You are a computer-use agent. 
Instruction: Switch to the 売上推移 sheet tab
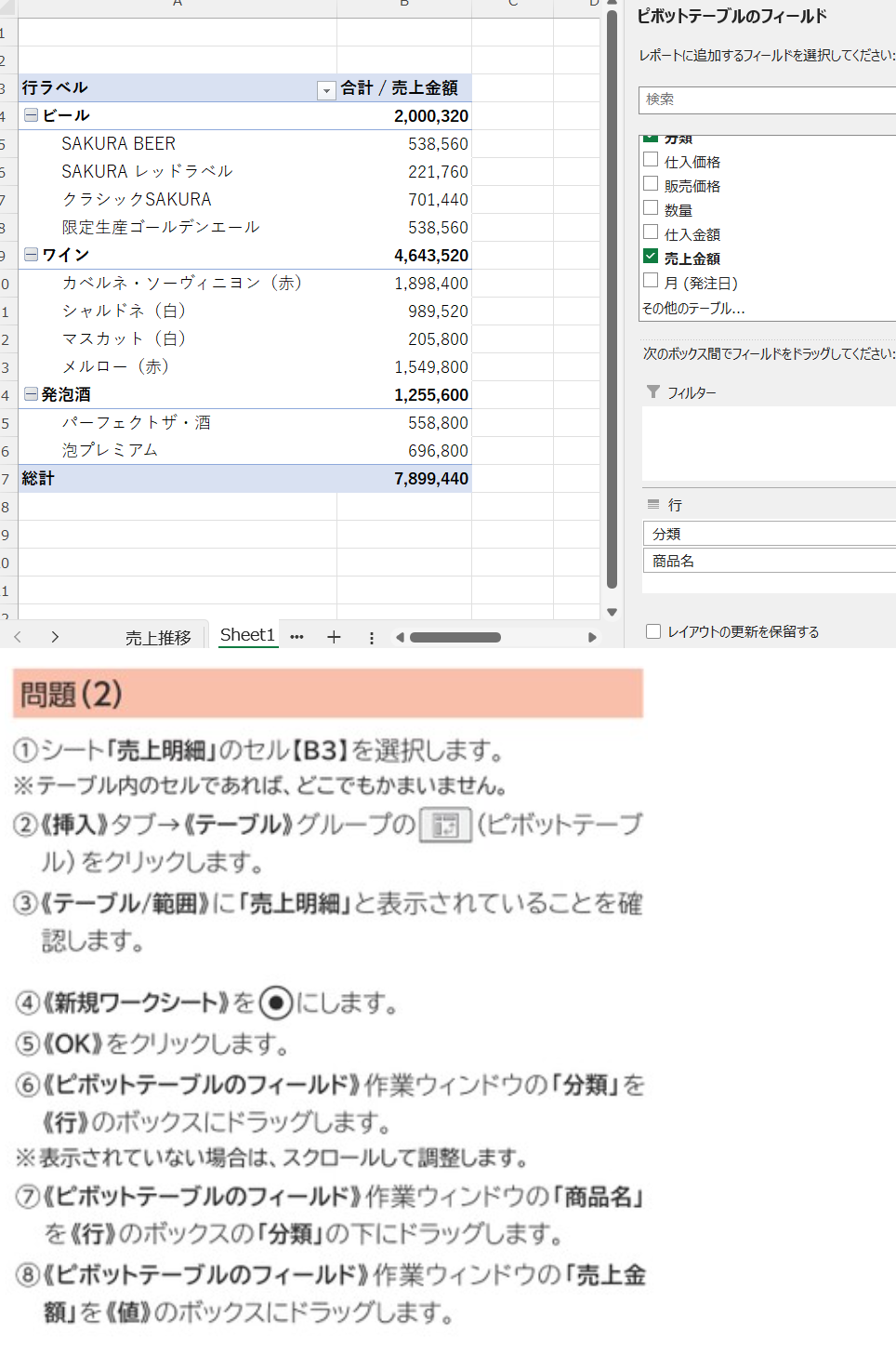pos(158,637)
